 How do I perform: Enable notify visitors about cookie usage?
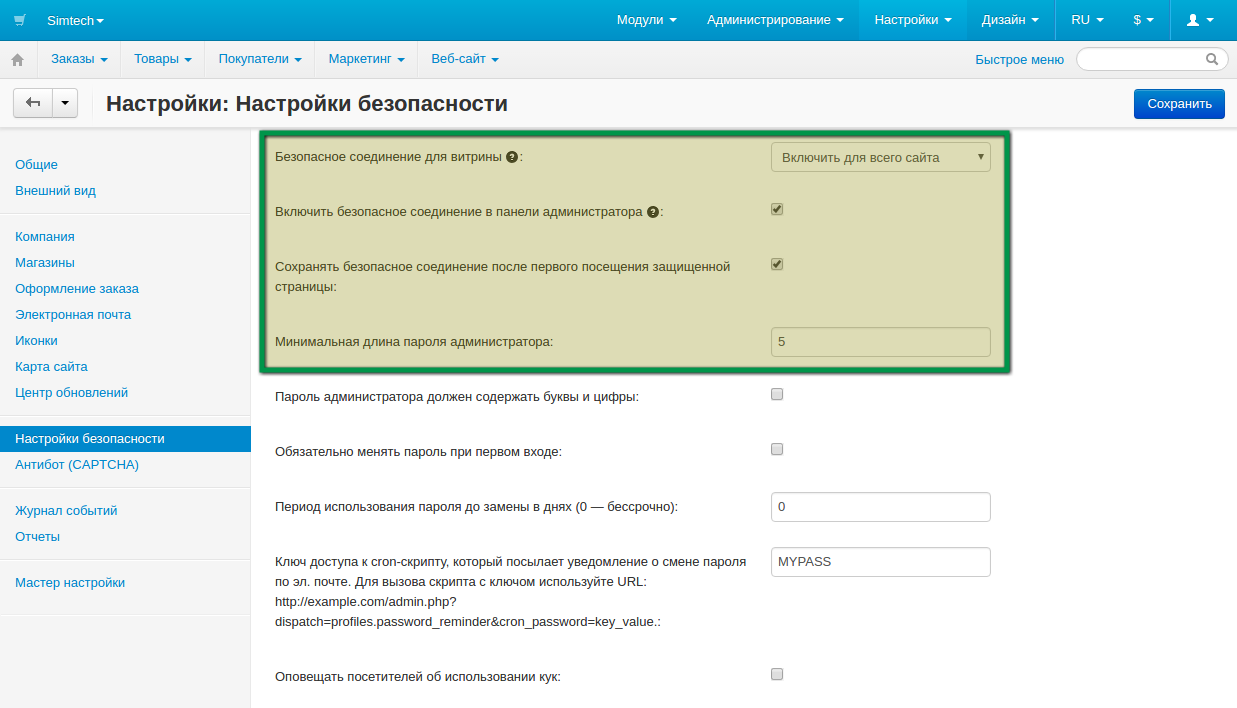coord(777,675)
